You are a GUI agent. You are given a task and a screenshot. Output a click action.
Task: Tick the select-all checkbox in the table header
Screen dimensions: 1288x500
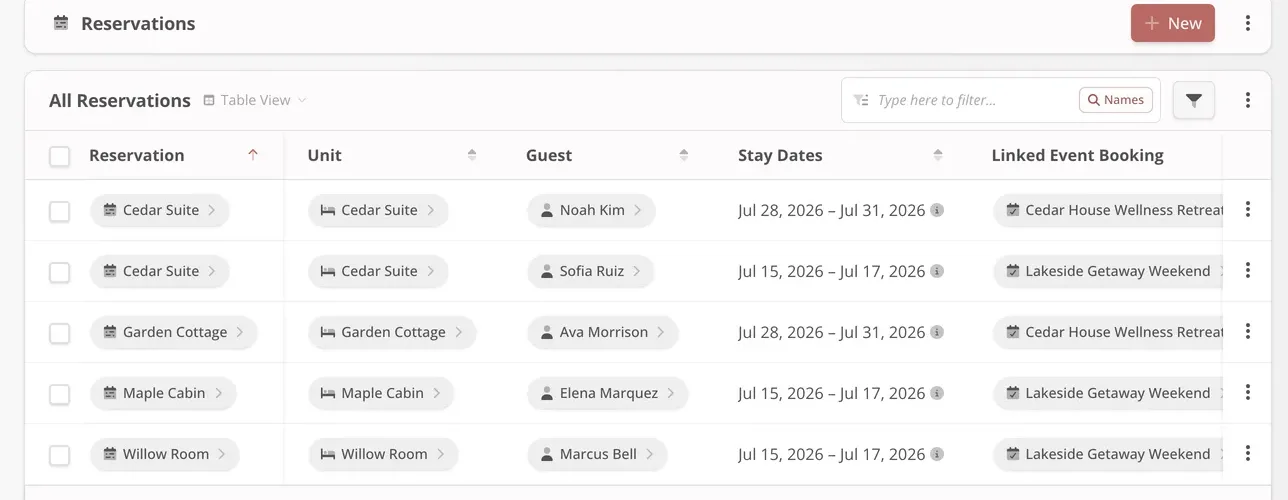[60, 156]
